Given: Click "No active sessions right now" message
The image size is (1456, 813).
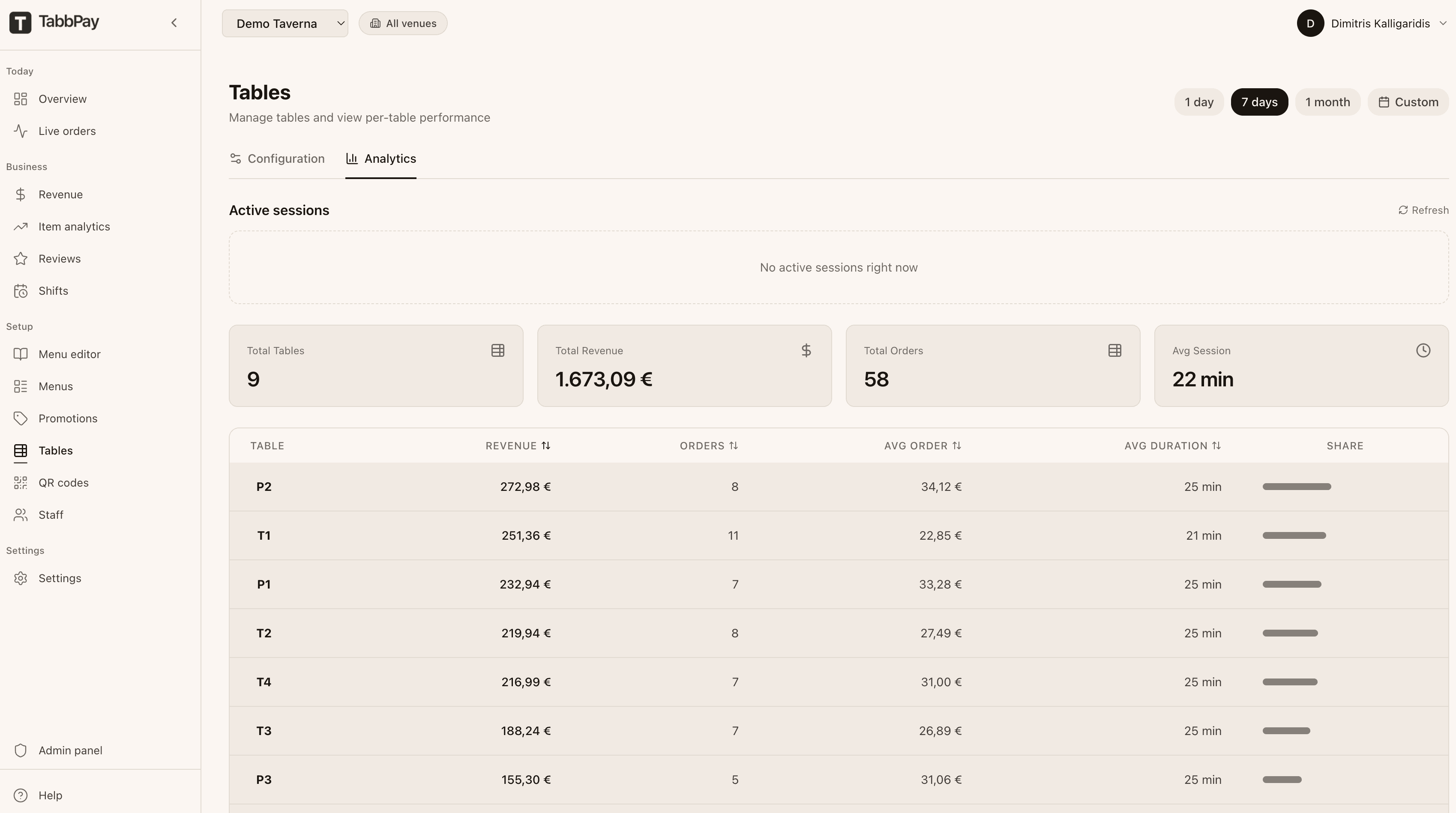Looking at the screenshot, I should (839, 267).
